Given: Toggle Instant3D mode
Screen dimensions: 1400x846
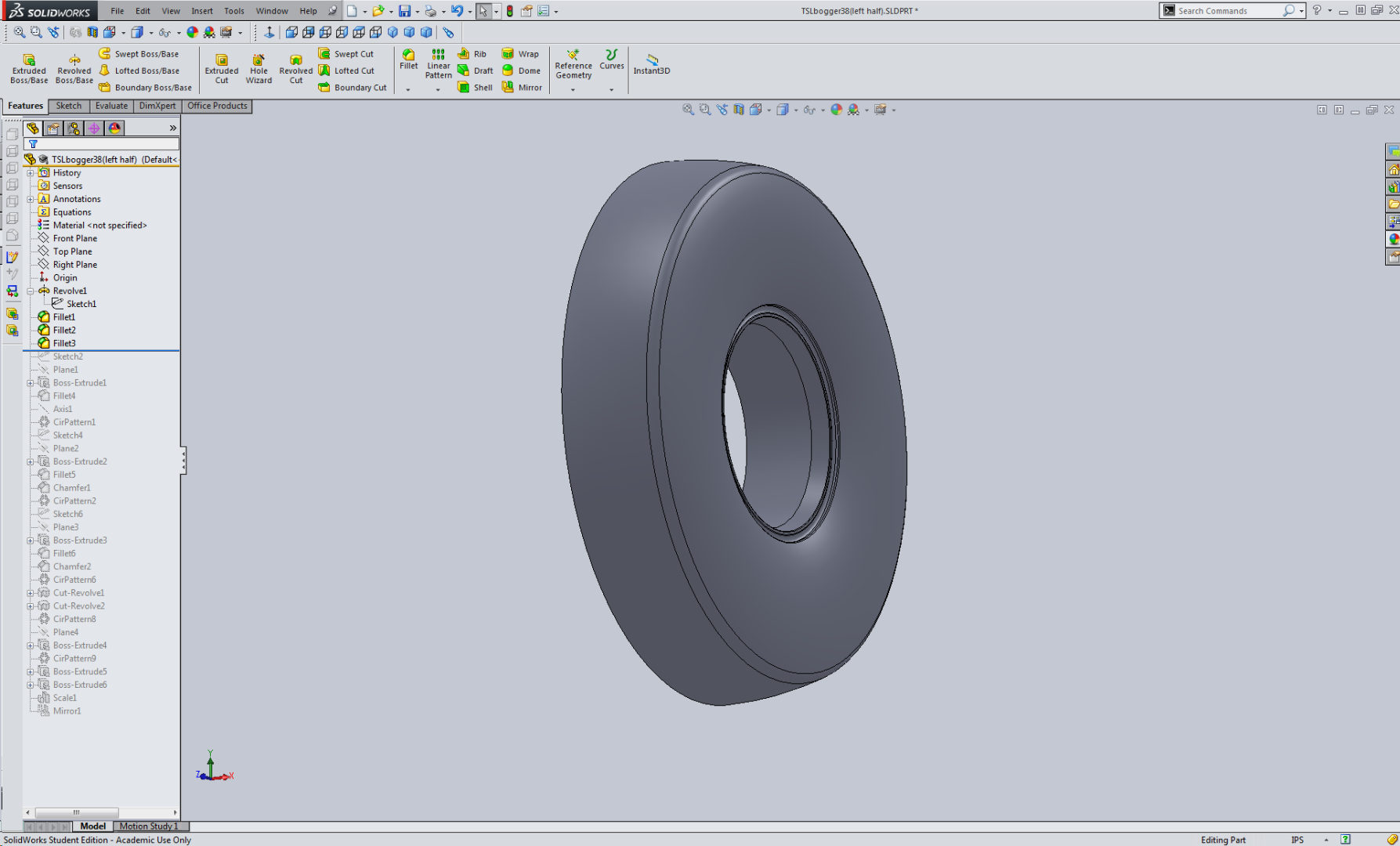Looking at the screenshot, I should (x=651, y=67).
